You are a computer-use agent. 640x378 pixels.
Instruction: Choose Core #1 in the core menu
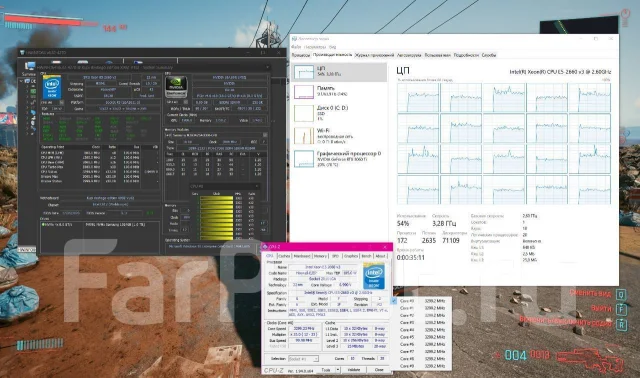coord(422,308)
